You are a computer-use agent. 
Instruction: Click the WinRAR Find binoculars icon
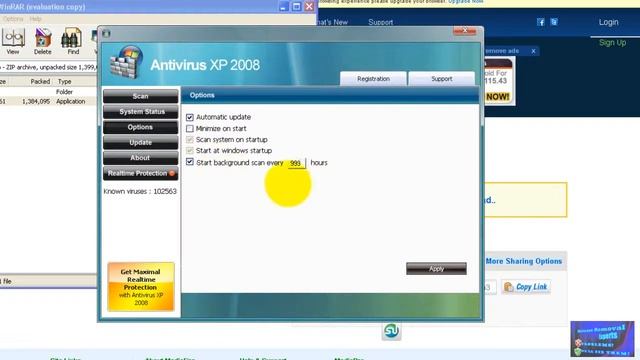tap(73, 41)
